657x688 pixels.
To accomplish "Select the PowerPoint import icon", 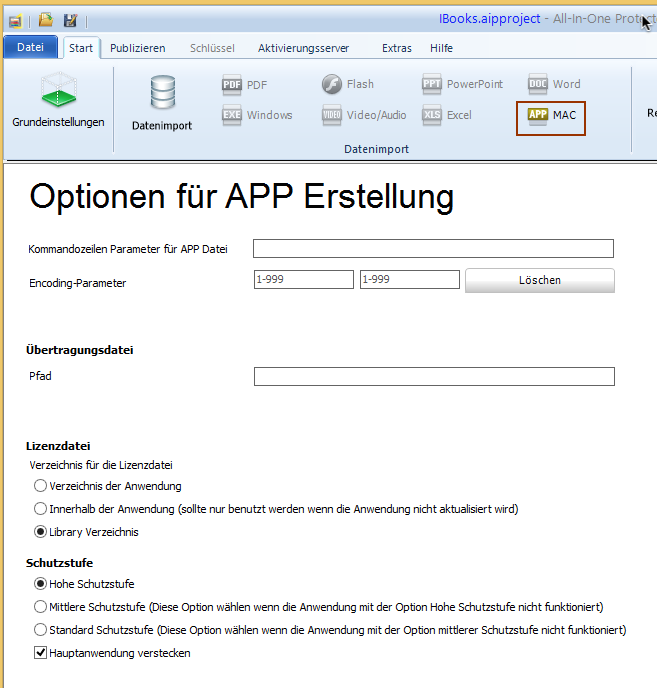I will coord(432,85).
